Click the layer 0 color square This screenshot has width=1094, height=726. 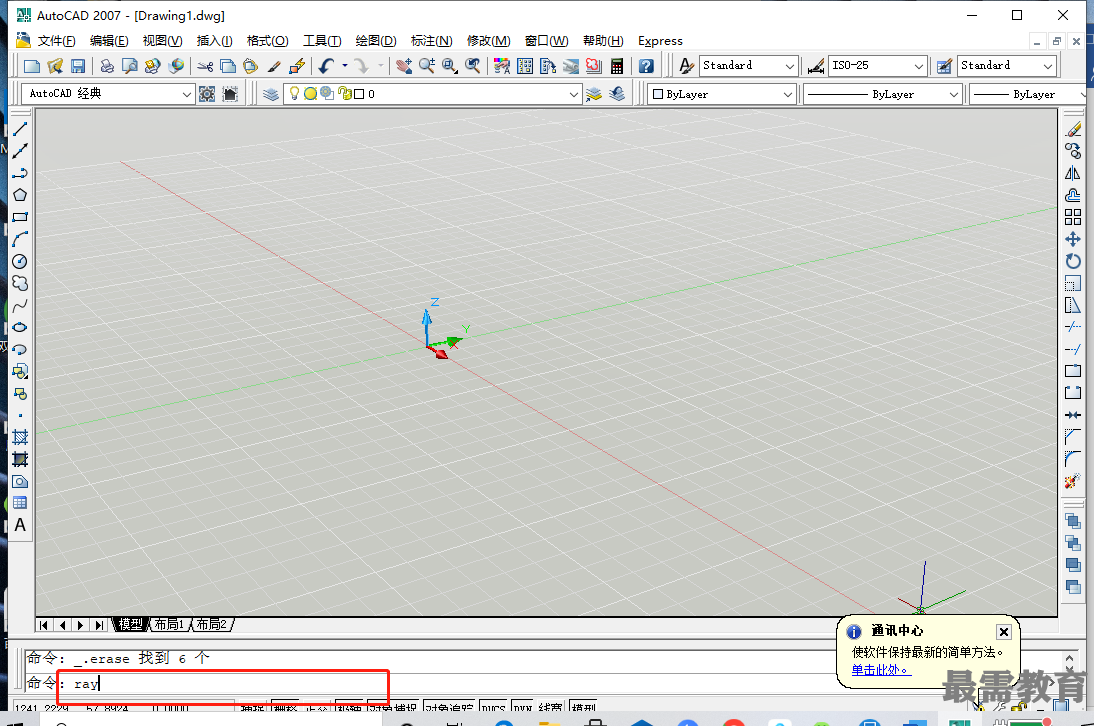pyautogui.click(x=359, y=94)
